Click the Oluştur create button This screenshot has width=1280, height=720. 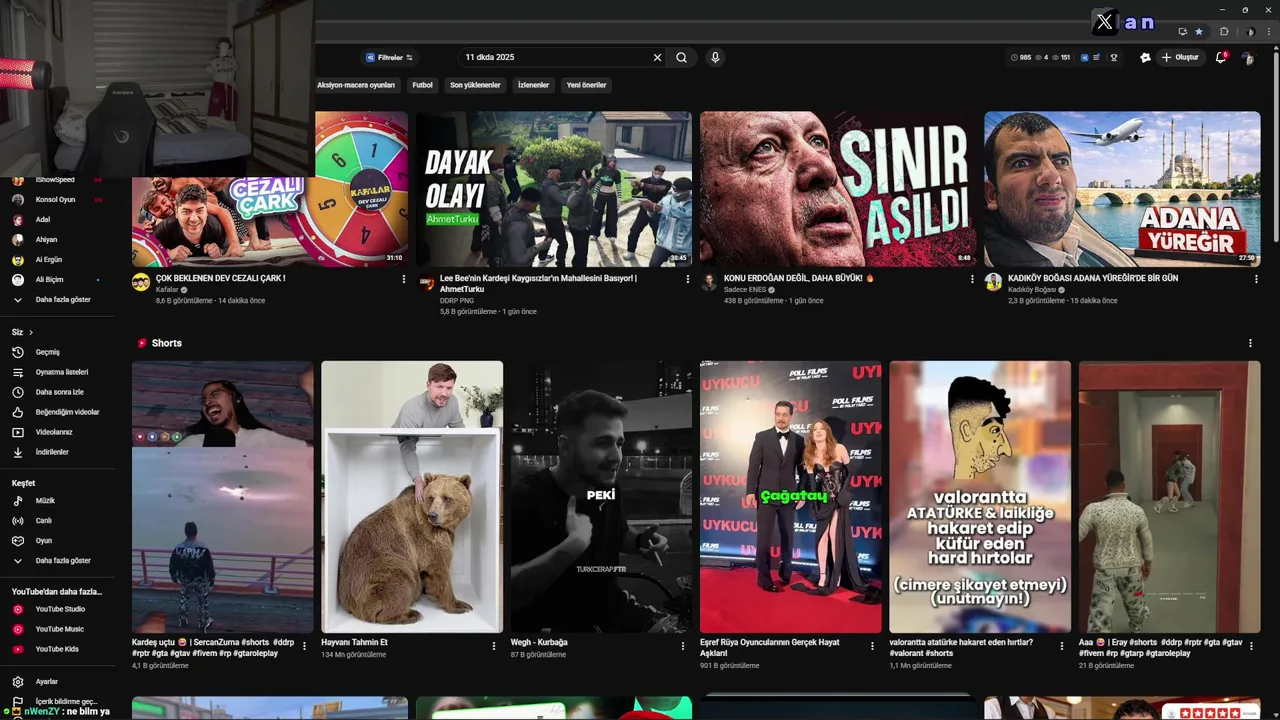click(1180, 58)
